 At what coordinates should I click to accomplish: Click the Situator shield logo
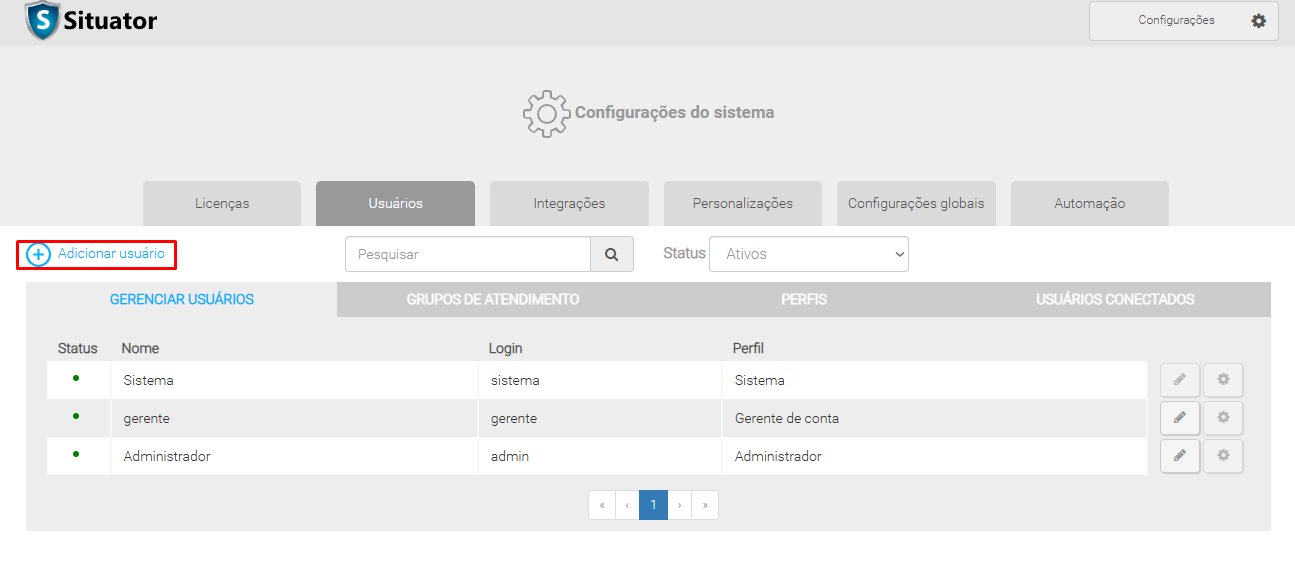pyautogui.click(x=42, y=20)
